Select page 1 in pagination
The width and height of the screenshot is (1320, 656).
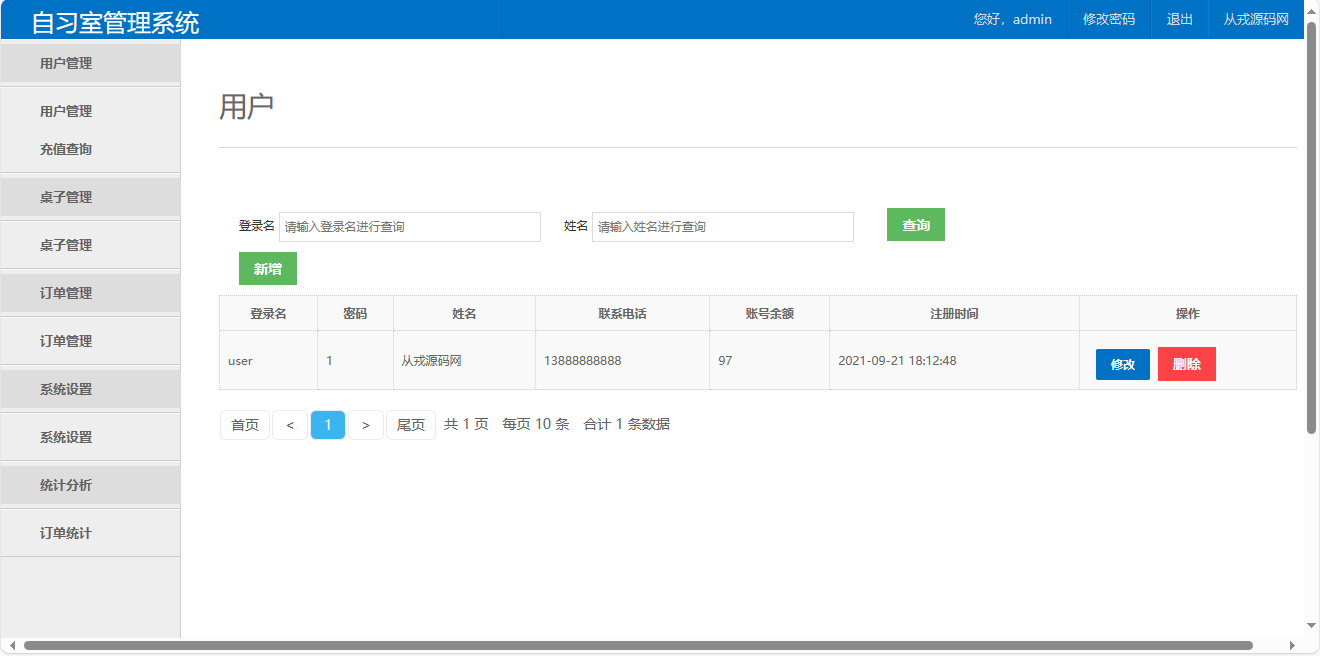click(328, 425)
